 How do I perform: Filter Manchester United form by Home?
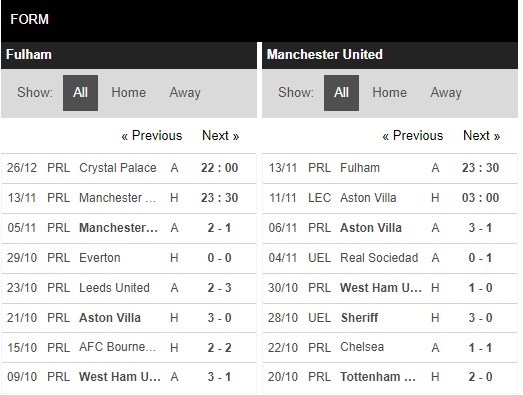click(x=390, y=93)
